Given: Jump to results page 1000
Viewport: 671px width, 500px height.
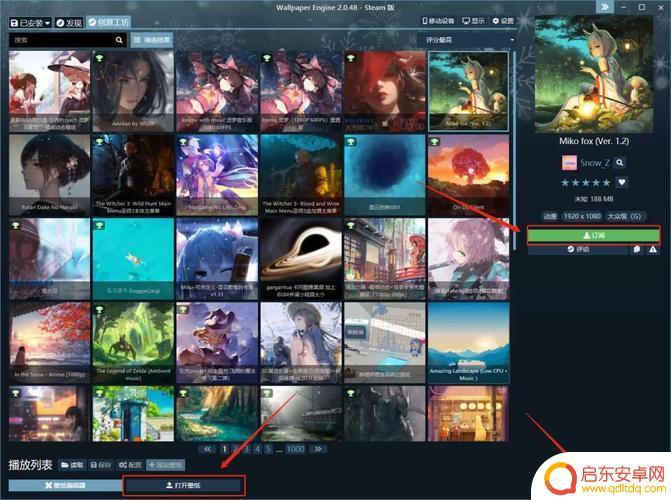Looking at the screenshot, I should click(x=295, y=449).
